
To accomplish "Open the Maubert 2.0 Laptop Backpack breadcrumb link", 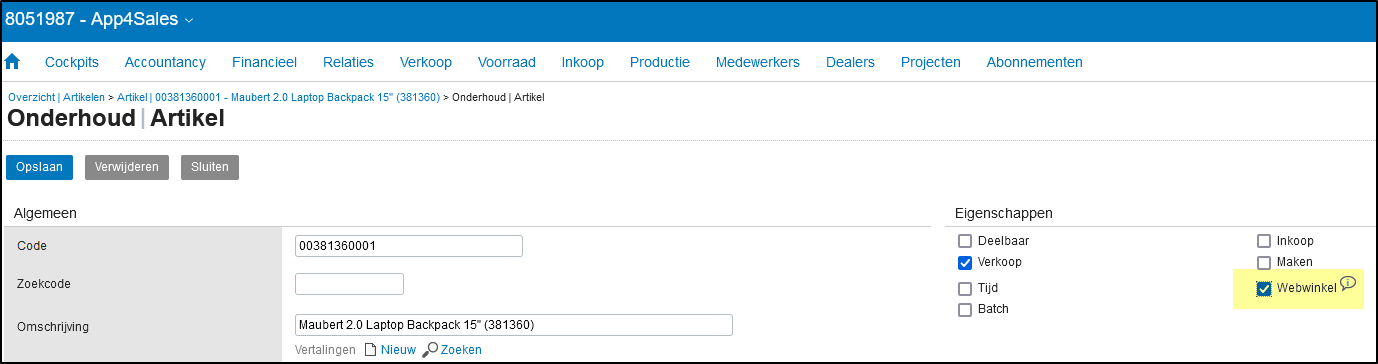I will point(278,97).
